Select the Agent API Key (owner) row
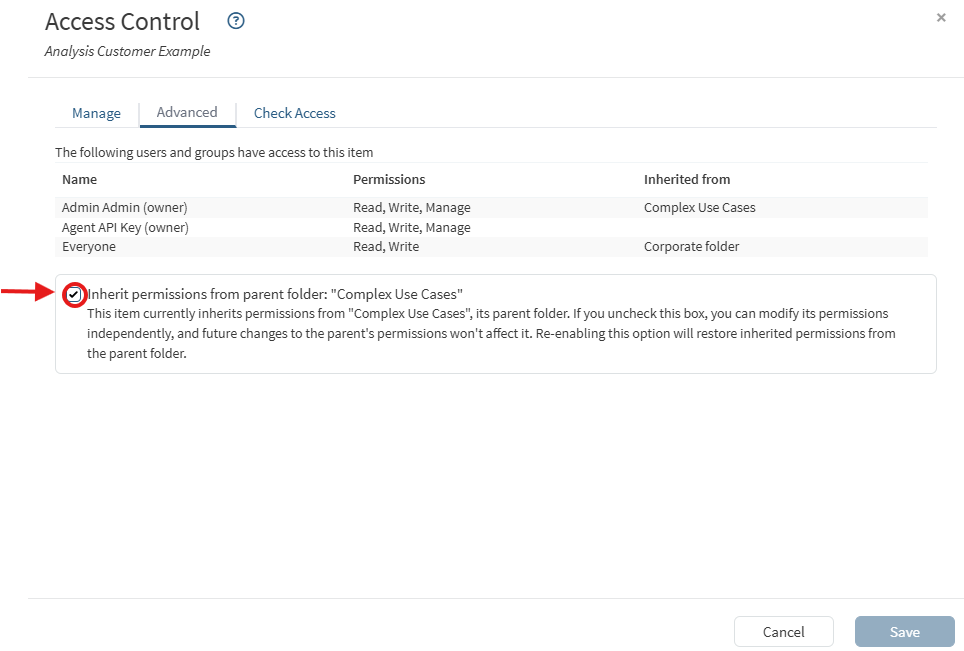The width and height of the screenshot is (964, 651). [x=125, y=227]
